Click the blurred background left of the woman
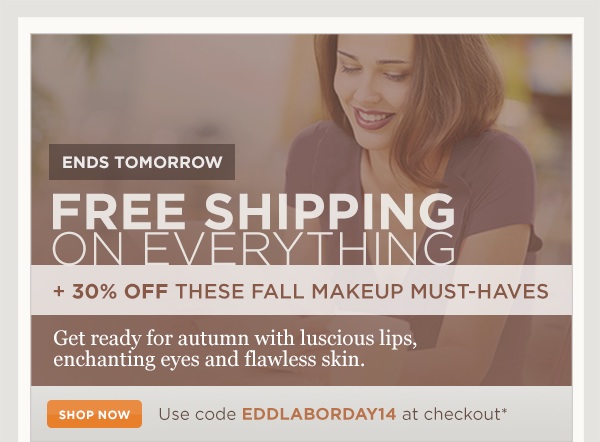Image resolution: width=600 pixels, height=442 pixels. click(172, 88)
